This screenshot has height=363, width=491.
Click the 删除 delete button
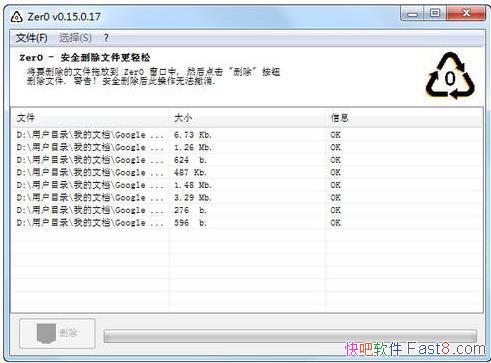point(57,333)
